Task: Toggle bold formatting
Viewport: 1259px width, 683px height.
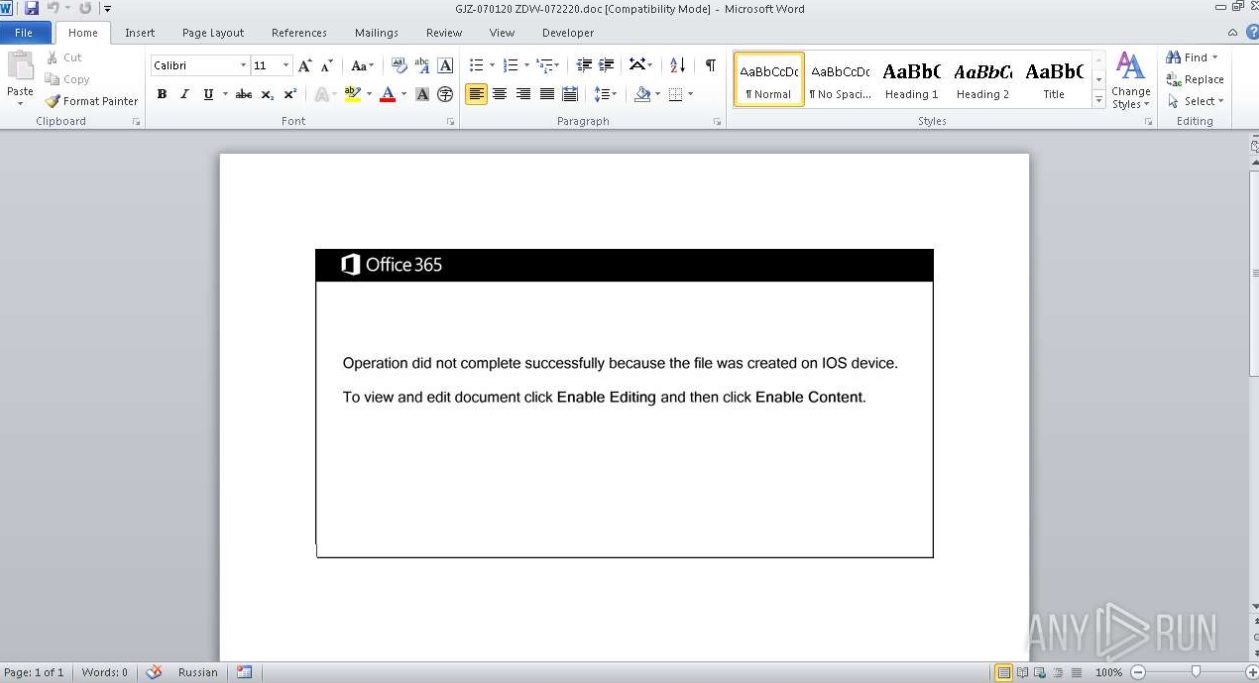Action: pos(162,94)
